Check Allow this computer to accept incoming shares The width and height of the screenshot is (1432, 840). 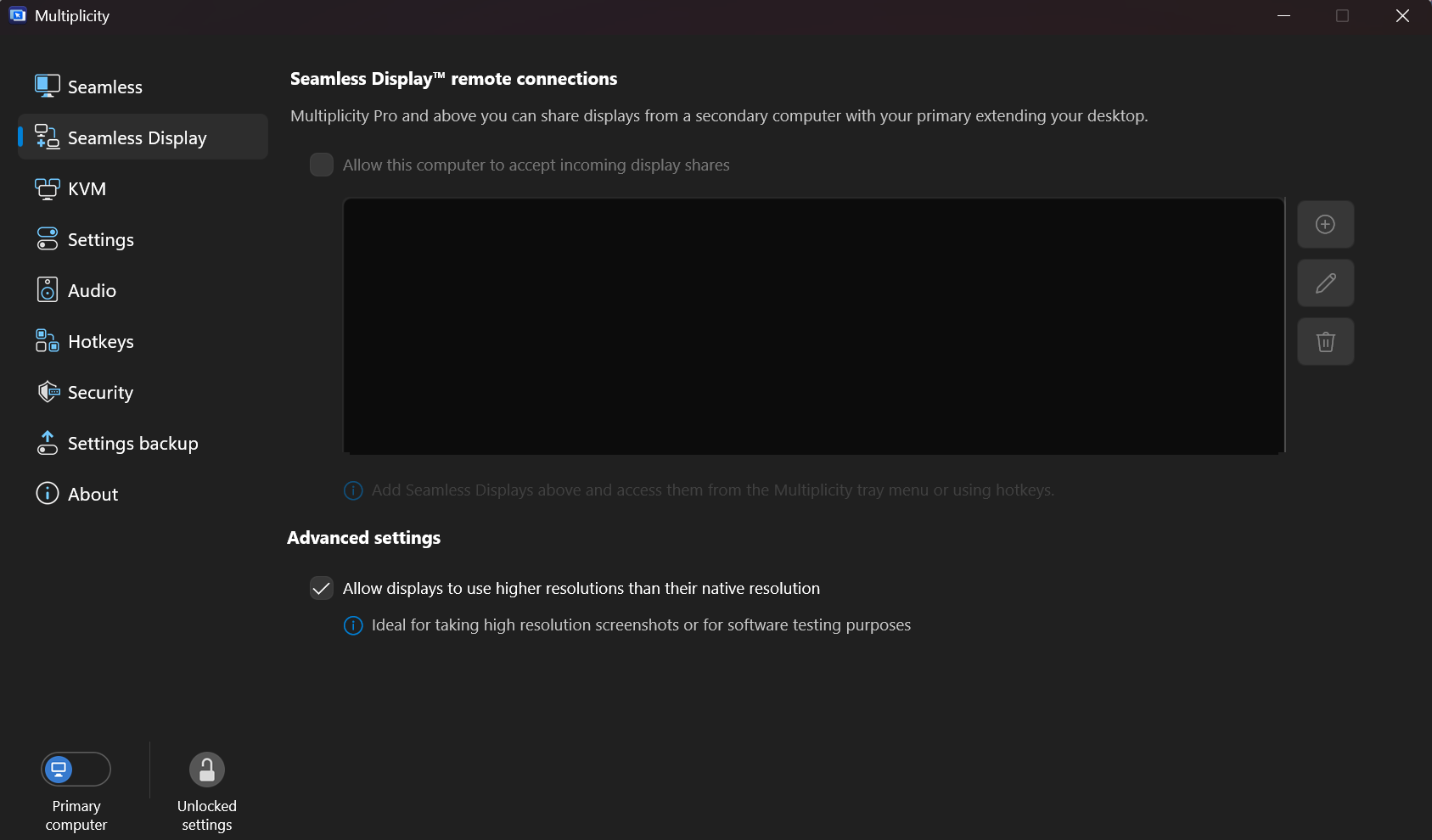[322, 165]
